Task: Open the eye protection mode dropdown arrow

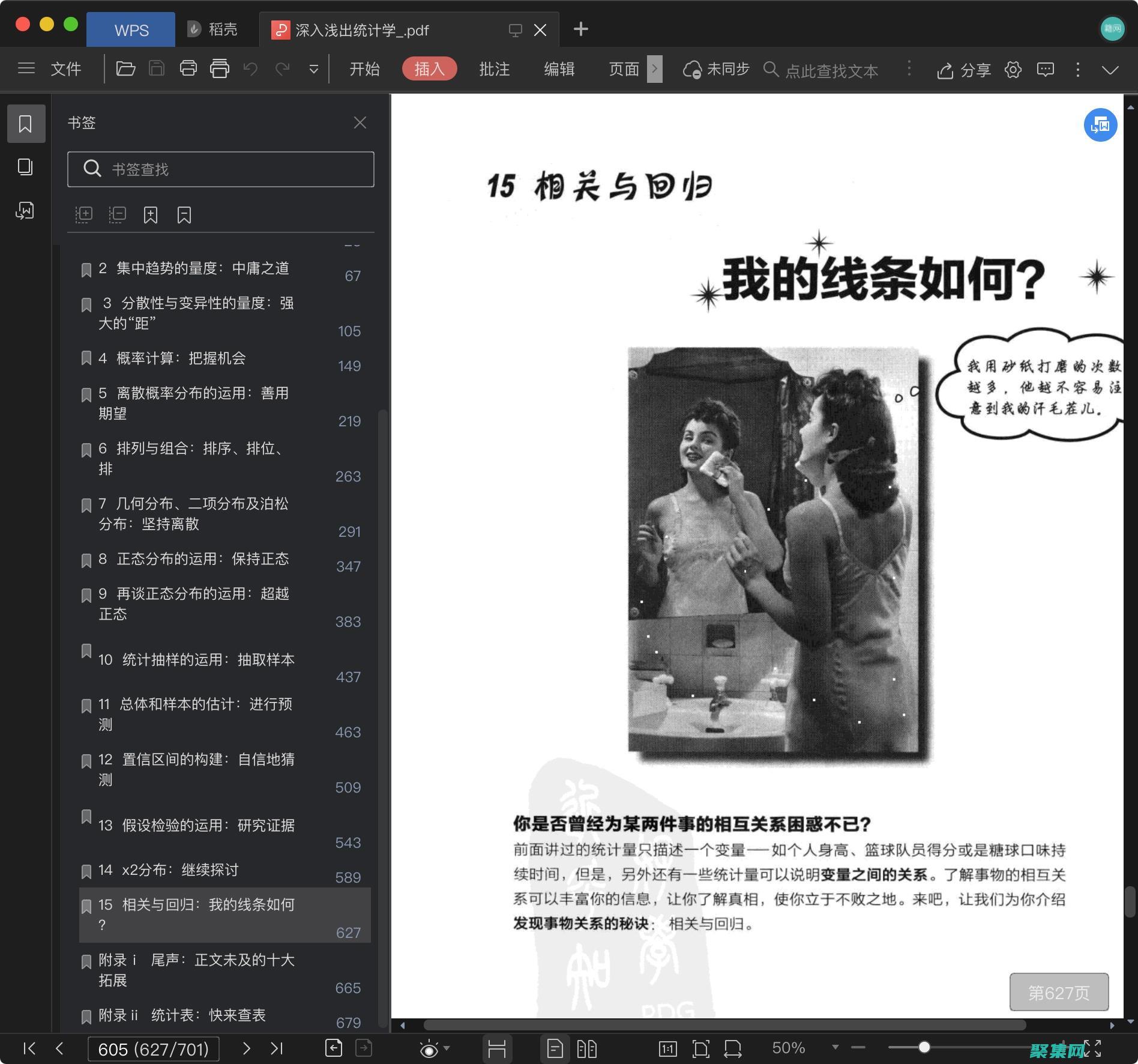Action: click(x=446, y=1048)
